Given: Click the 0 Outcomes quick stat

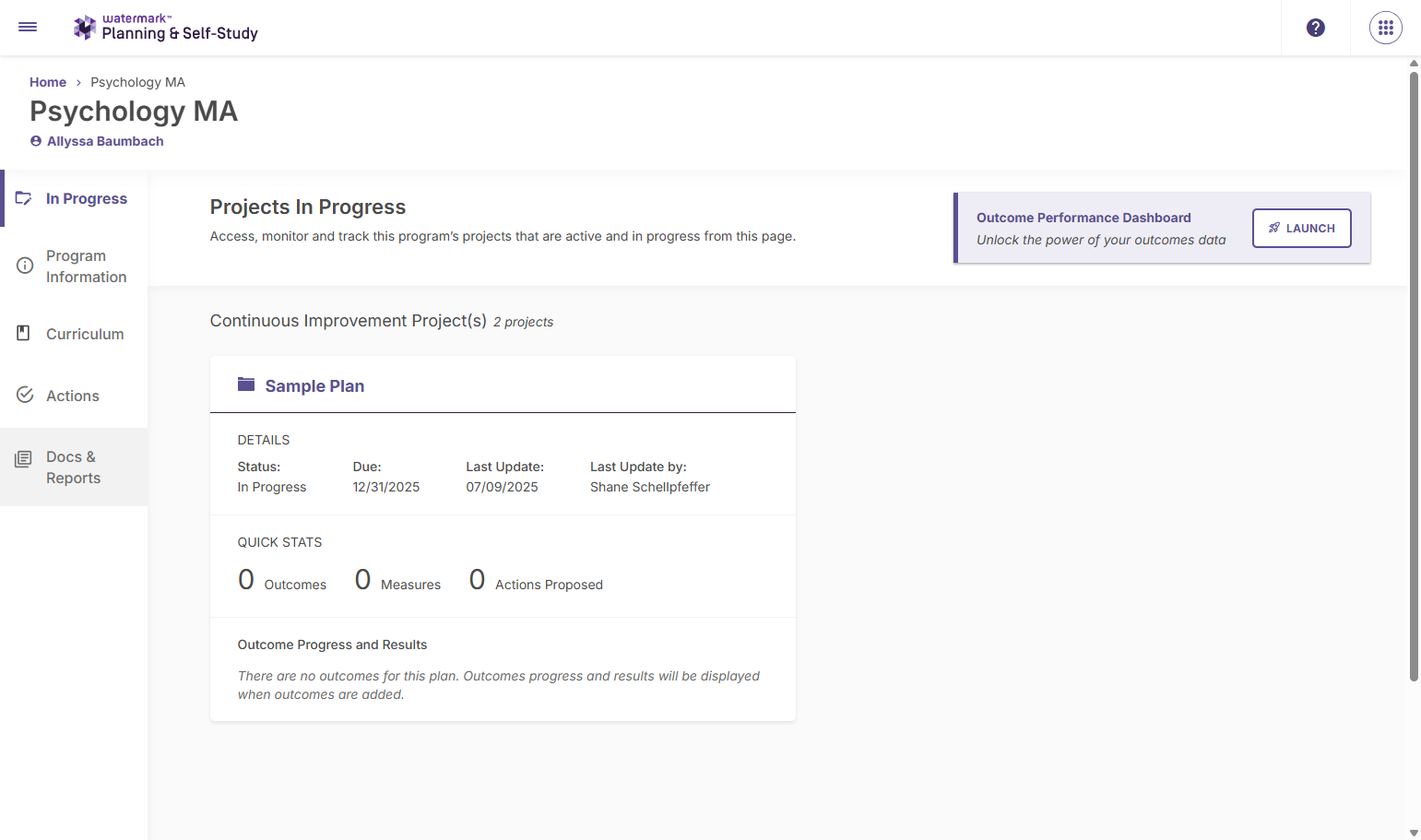Looking at the screenshot, I should [x=282, y=580].
